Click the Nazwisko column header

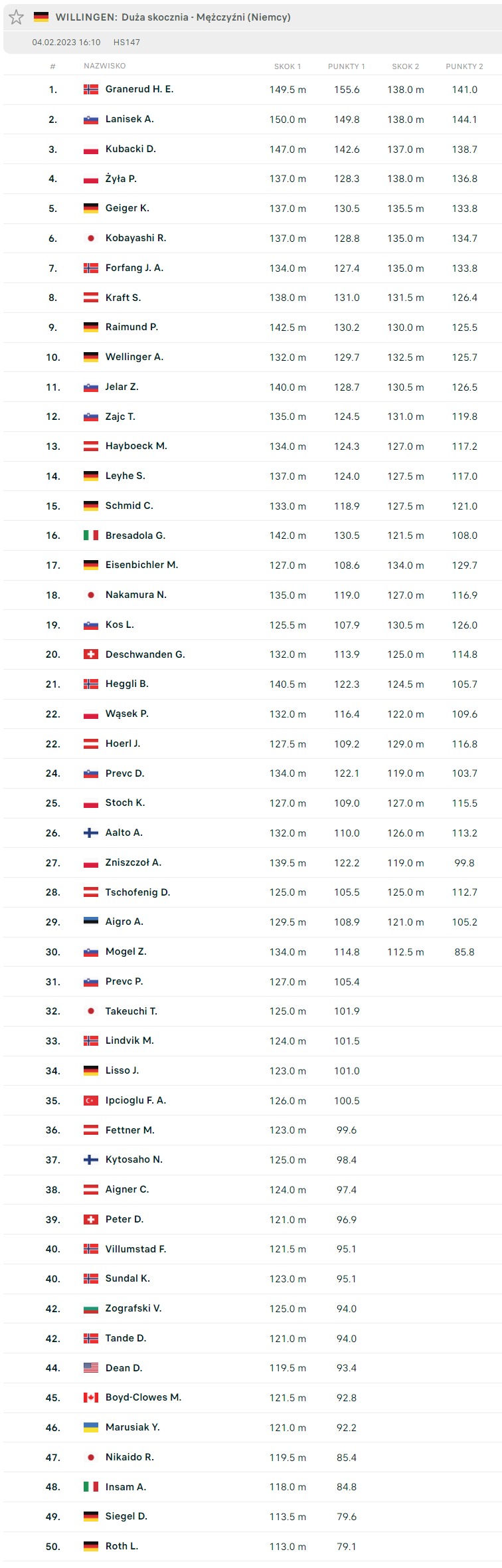104,66
